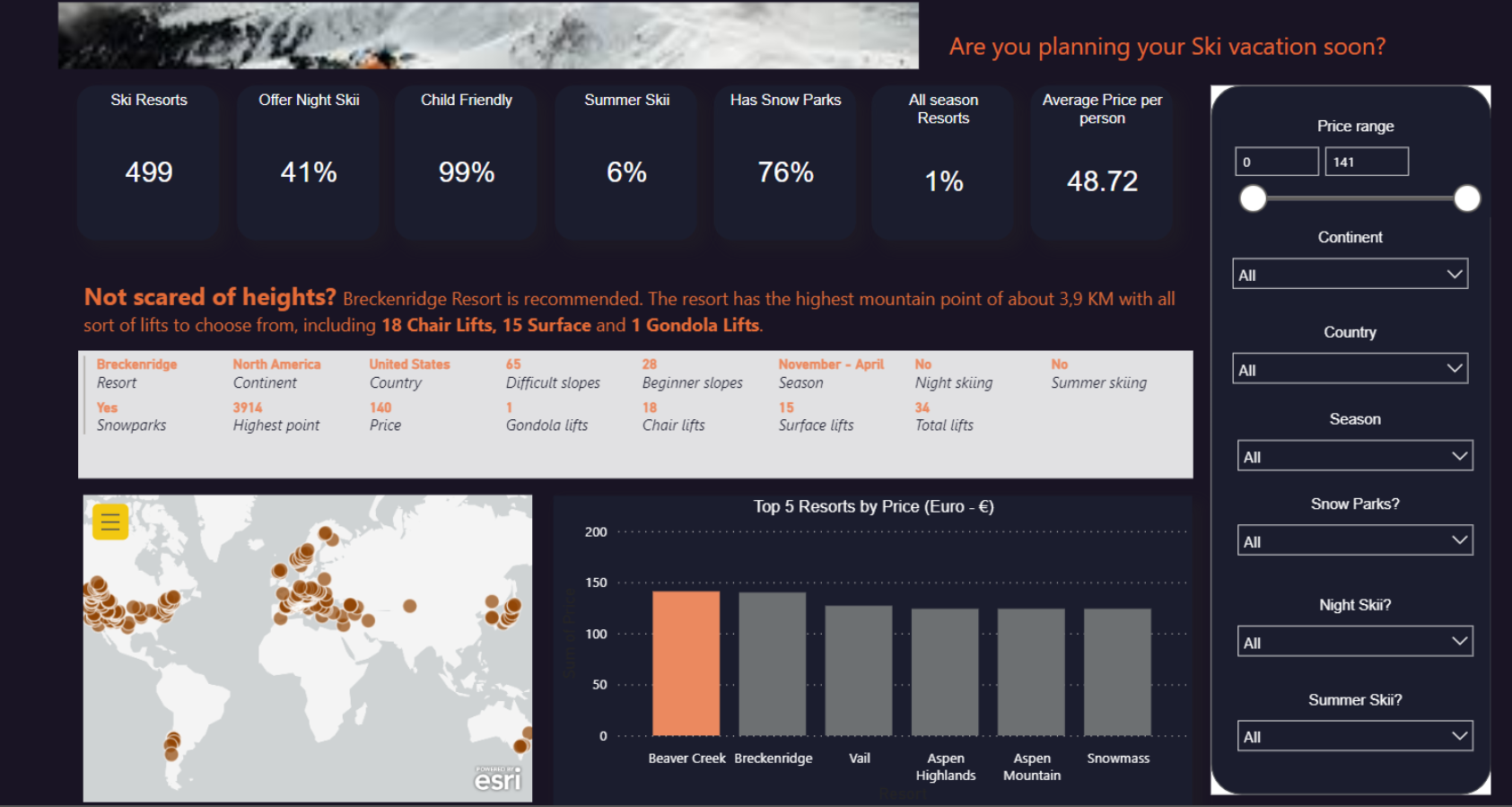Click the minimum price input box

click(x=1277, y=162)
